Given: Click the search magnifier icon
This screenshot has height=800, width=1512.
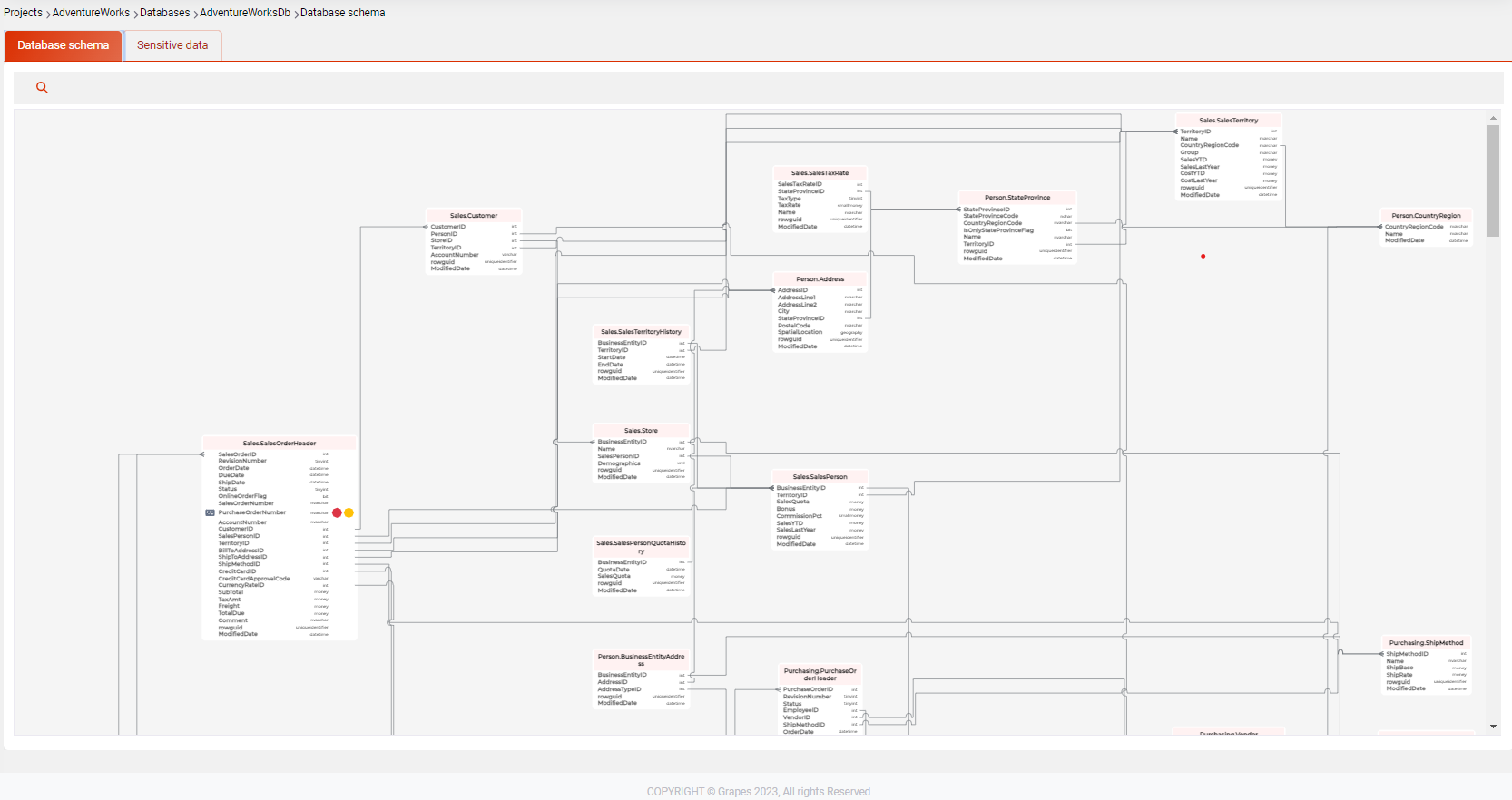Looking at the screenshot, I should (42, 87).
